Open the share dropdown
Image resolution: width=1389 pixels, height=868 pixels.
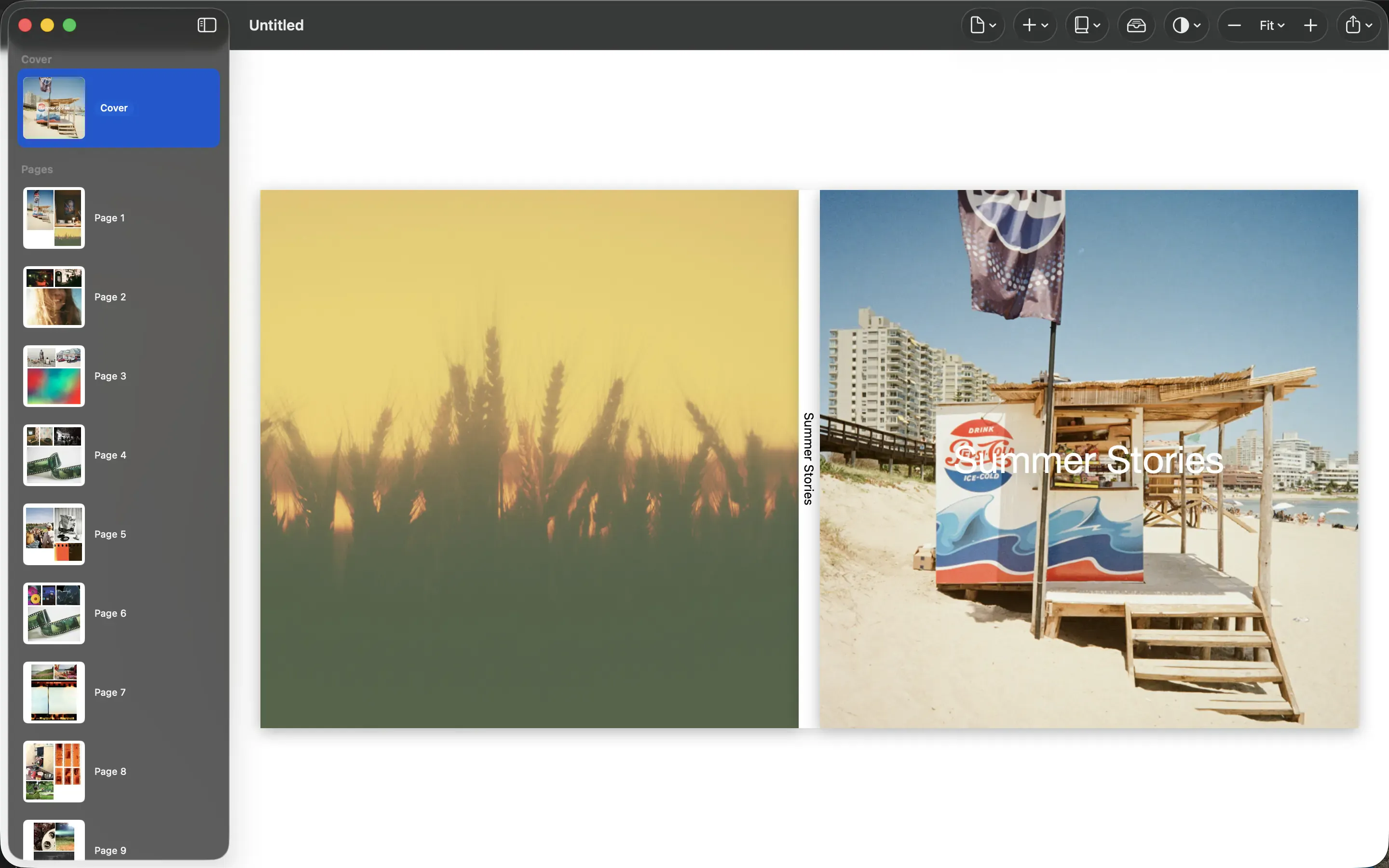(1358, 25)
